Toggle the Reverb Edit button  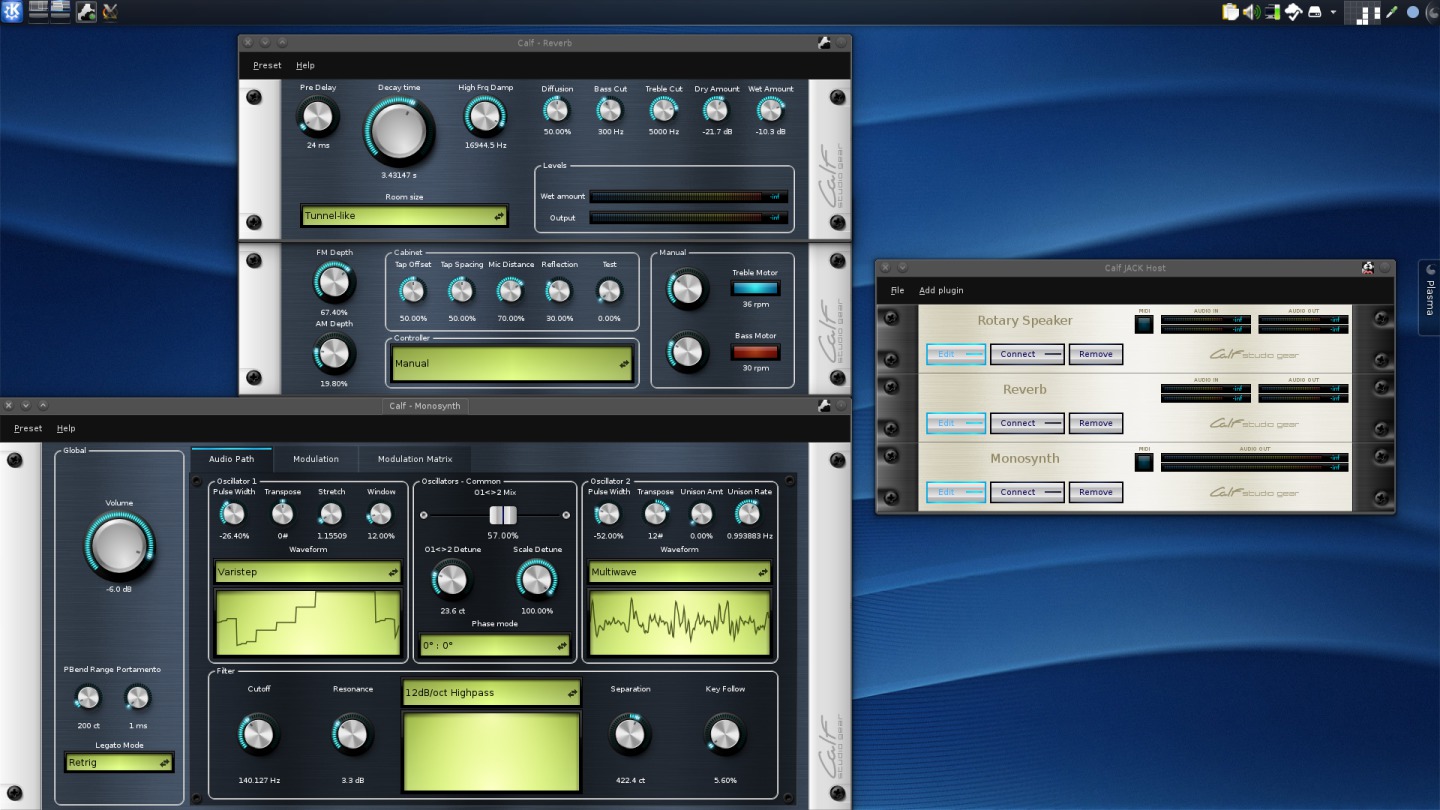click(x=955, y=423)
